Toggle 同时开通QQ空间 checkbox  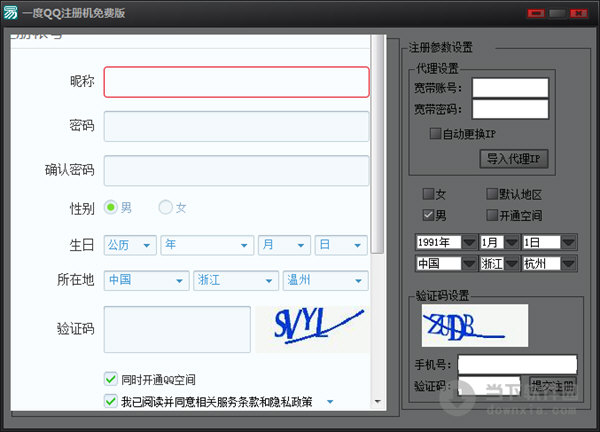(111, 379)
